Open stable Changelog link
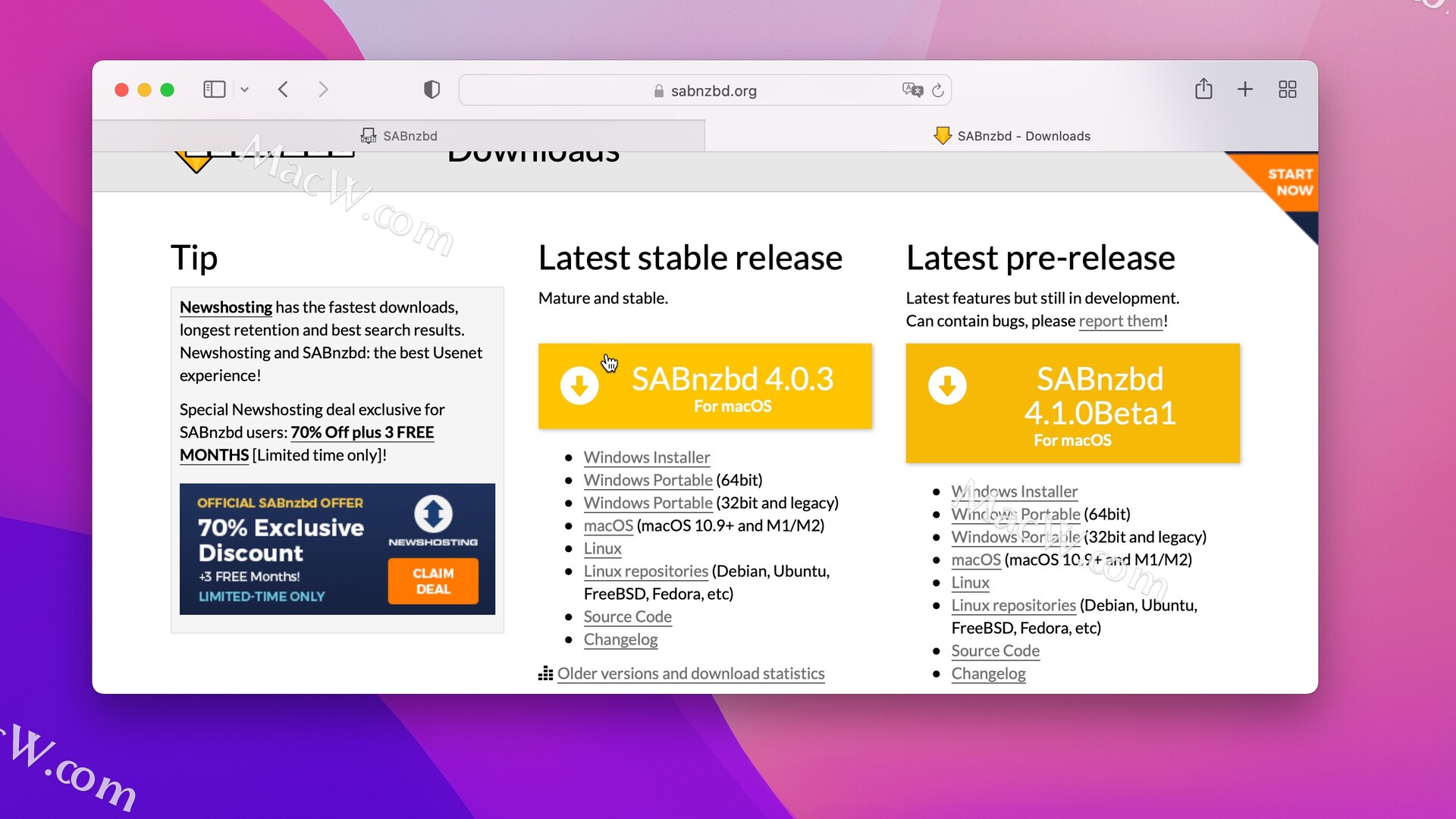 [x=621, y=639]
